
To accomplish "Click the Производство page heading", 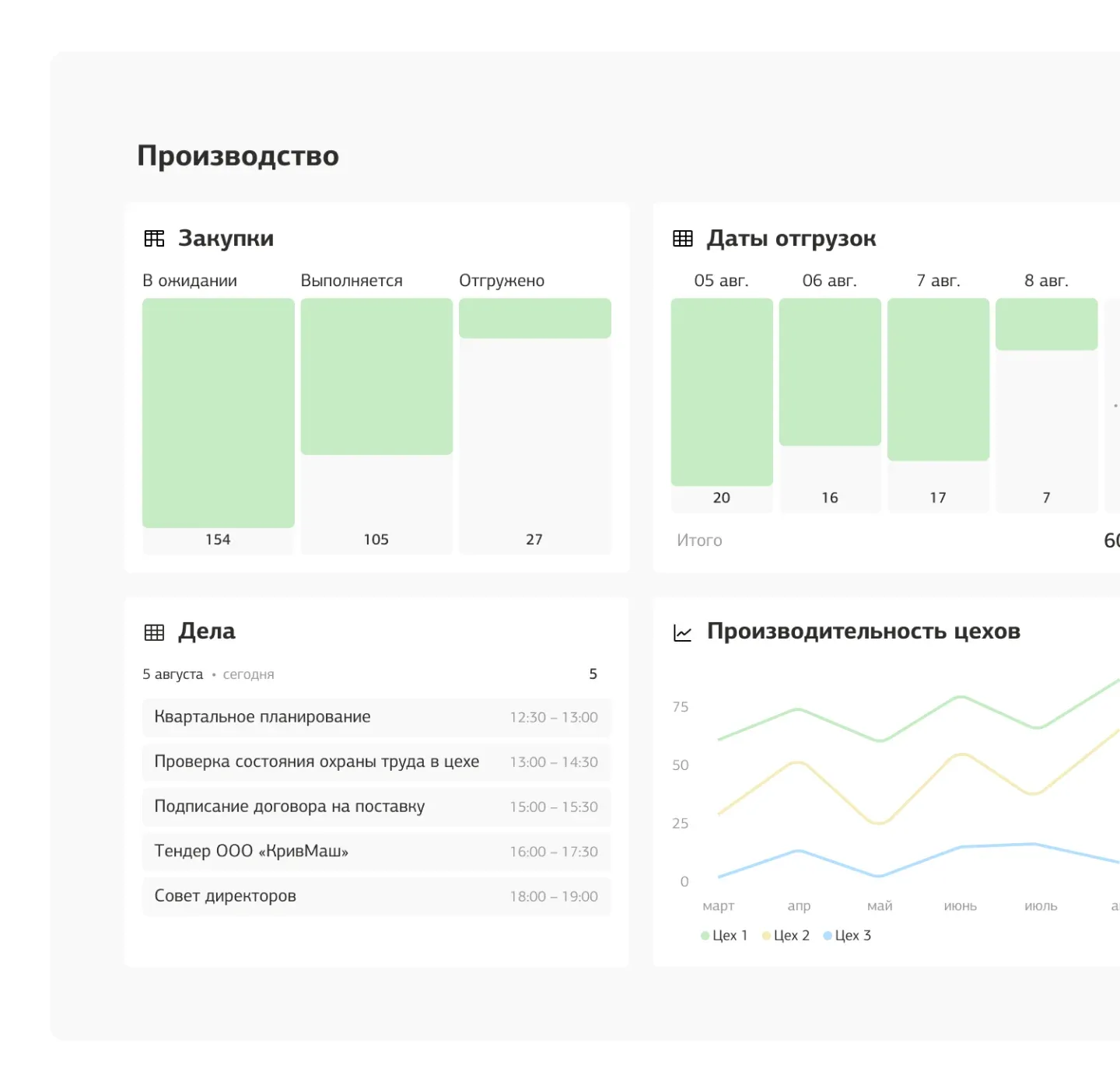I will pos(238,156).
